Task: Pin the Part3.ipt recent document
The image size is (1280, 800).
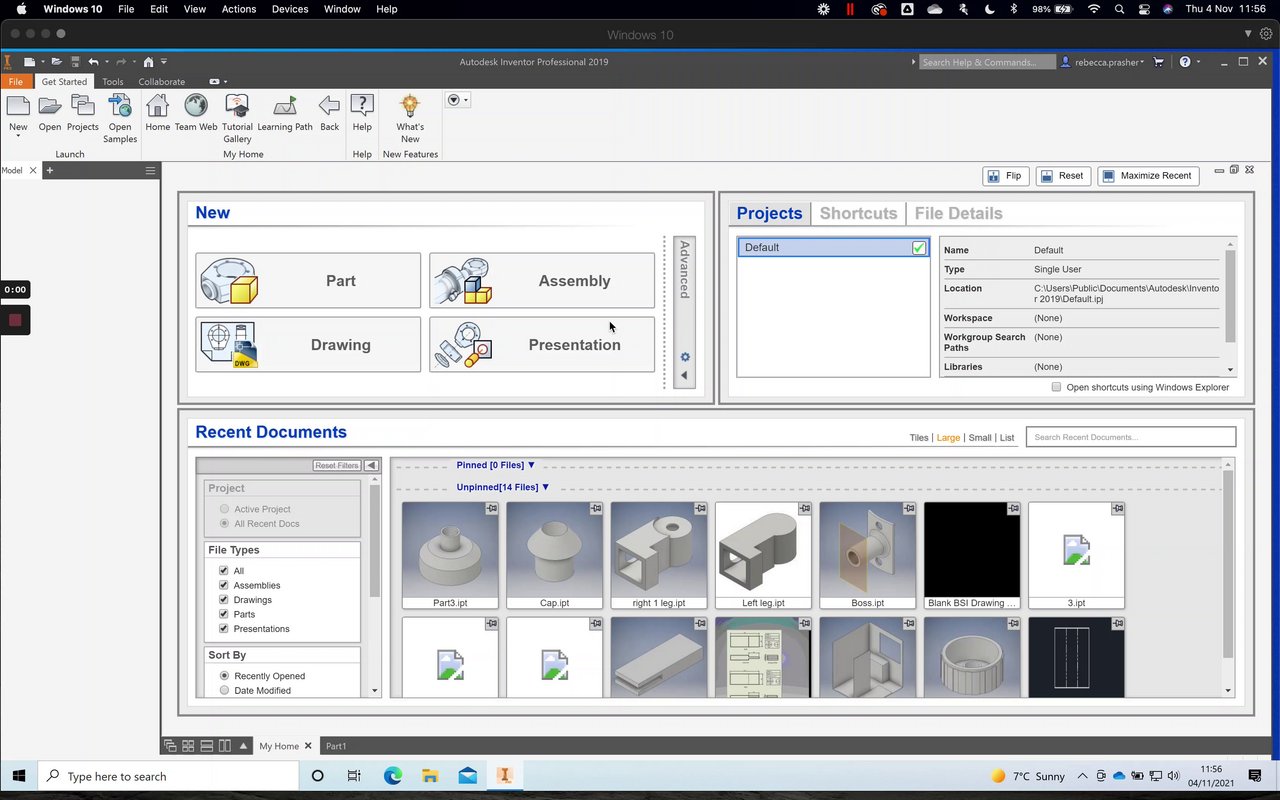Action: click(491, 509)
